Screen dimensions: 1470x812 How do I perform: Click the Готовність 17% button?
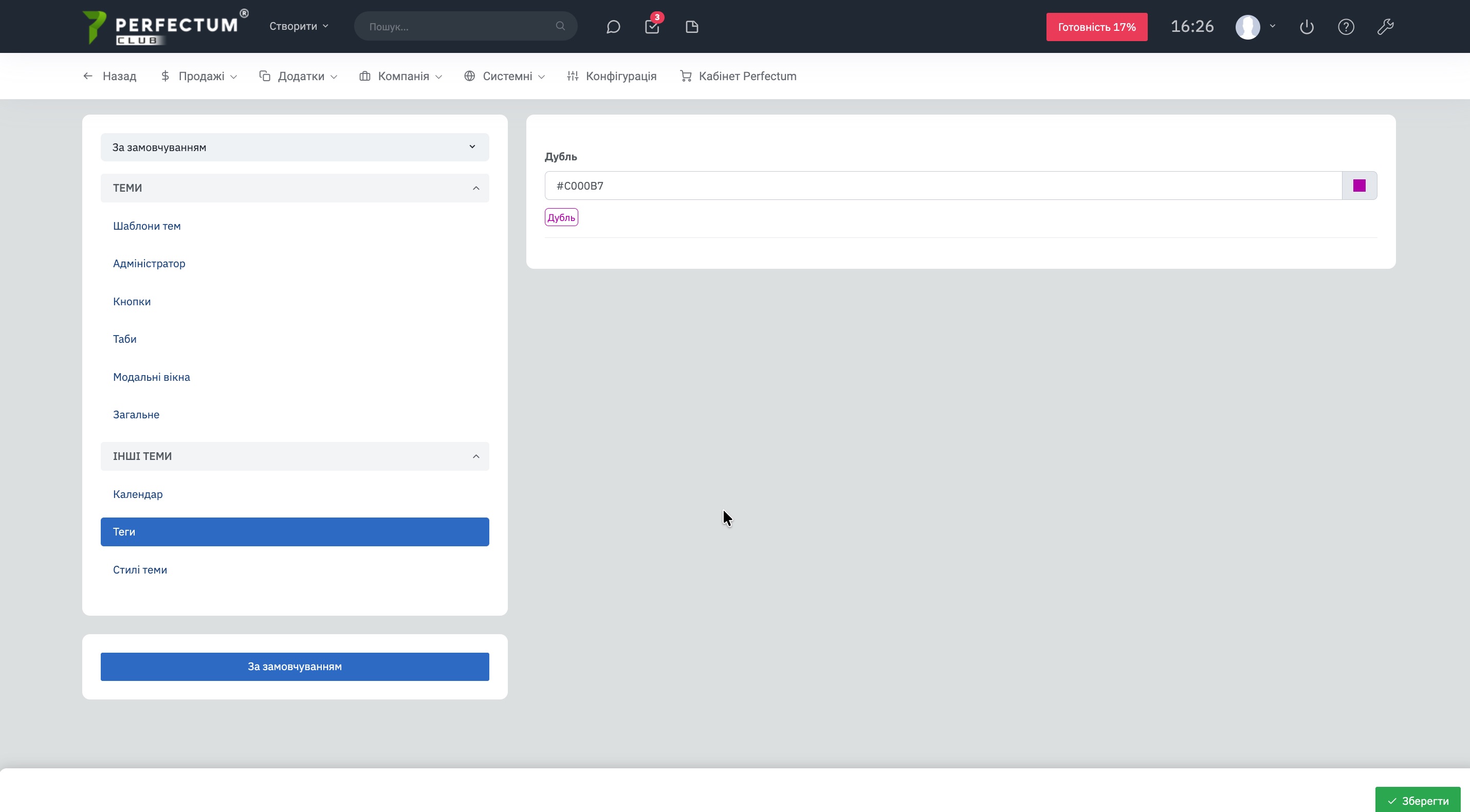click(1096, 27)
